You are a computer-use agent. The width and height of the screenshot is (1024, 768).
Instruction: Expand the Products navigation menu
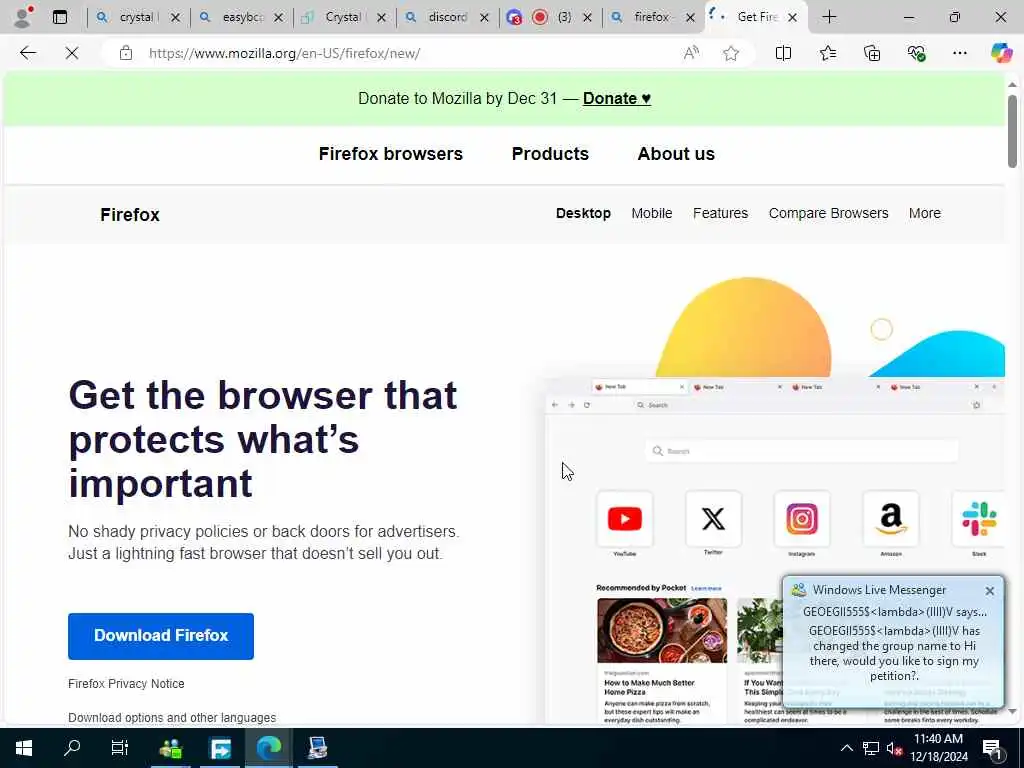550,154
